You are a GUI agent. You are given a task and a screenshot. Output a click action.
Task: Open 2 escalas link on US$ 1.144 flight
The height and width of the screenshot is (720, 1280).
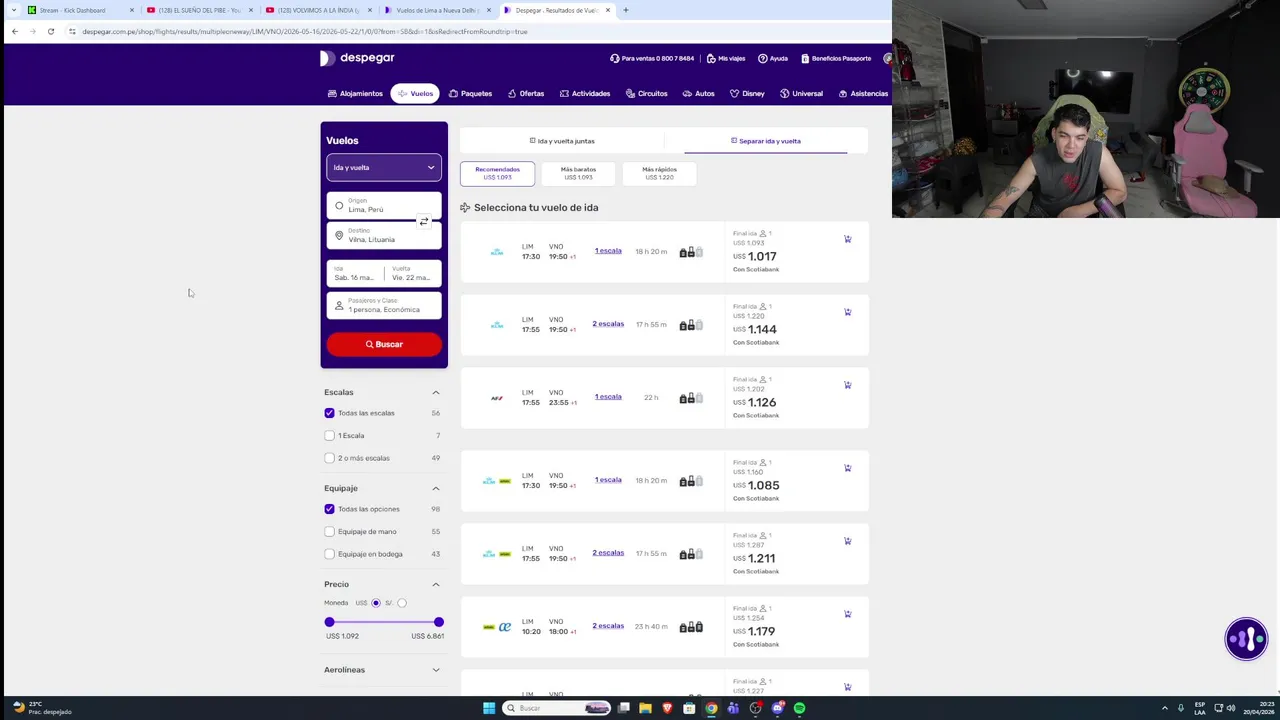point(608,324)
